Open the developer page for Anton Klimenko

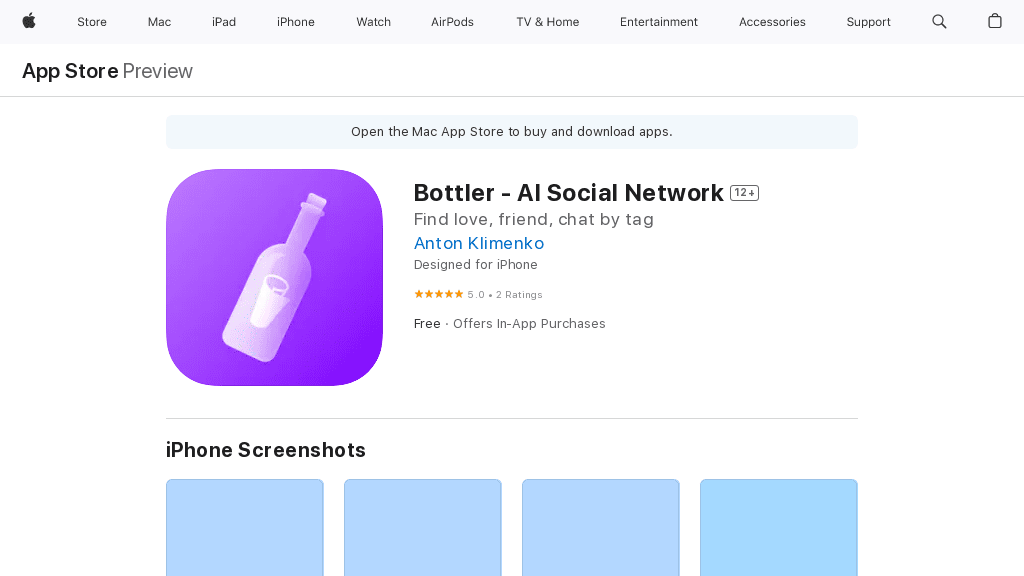point(478,243)
